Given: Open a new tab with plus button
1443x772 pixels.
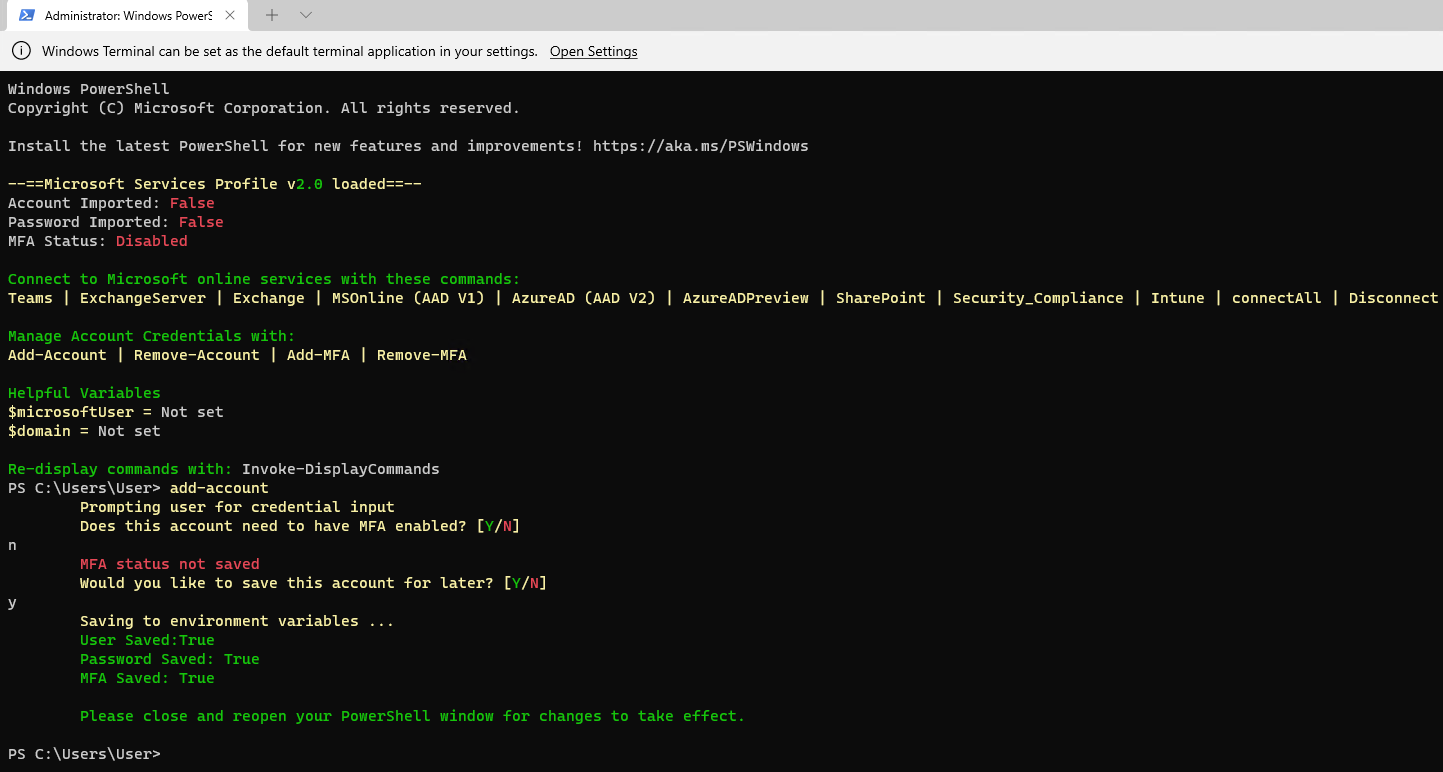Looking at the screenshot, I should [x=272, y=15].
